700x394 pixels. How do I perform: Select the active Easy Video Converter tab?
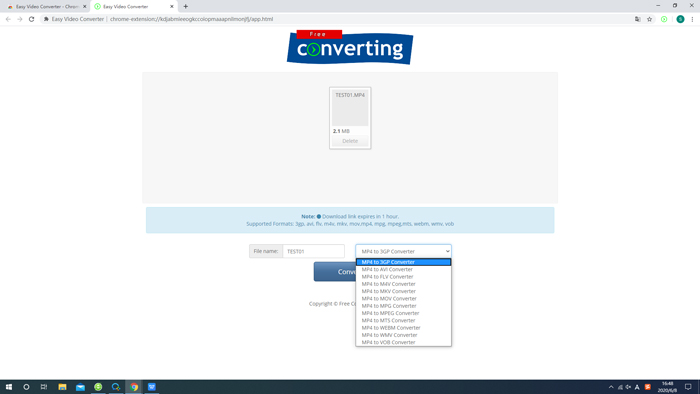133,7
